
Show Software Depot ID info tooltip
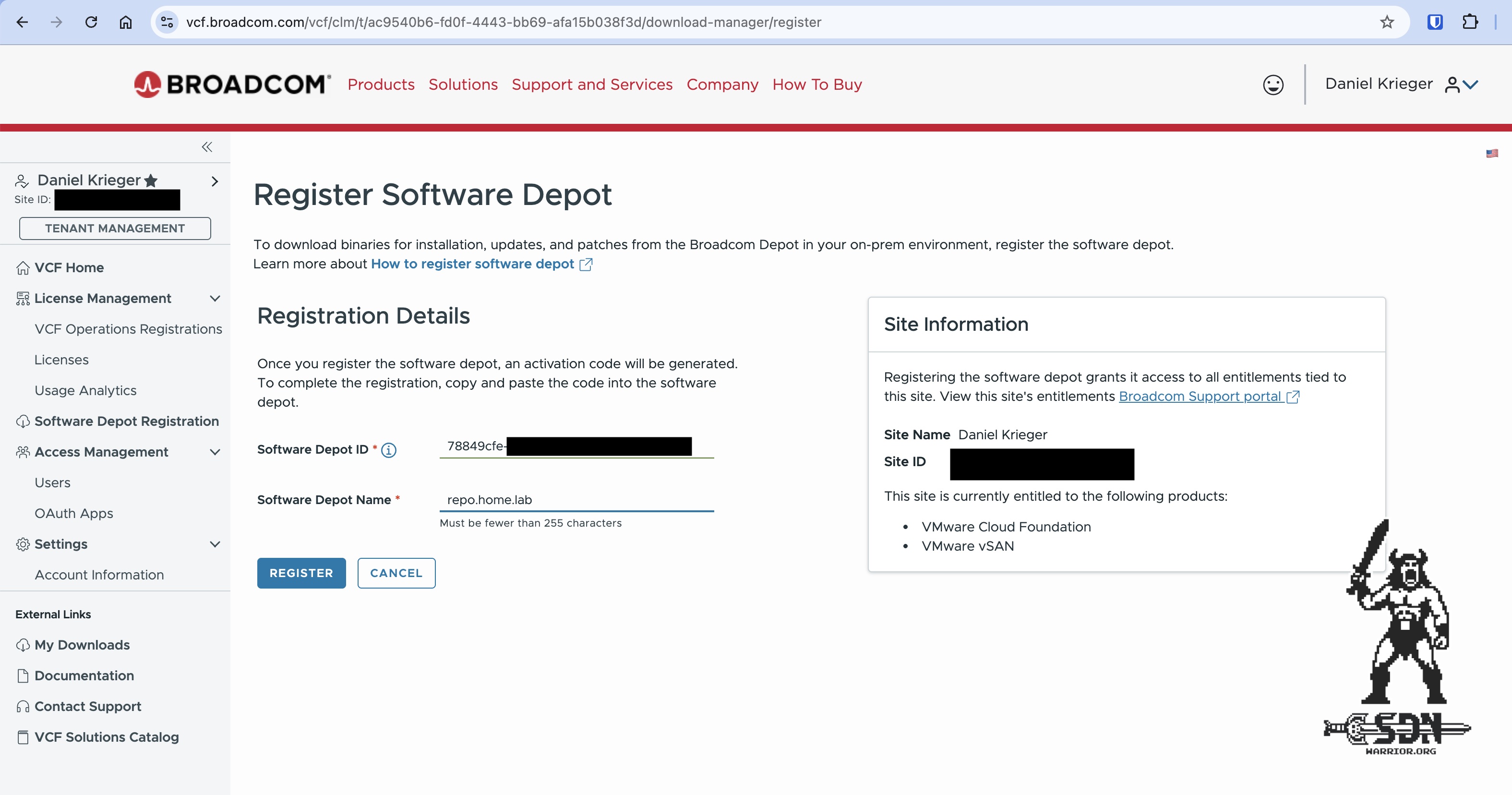[389, 450]
